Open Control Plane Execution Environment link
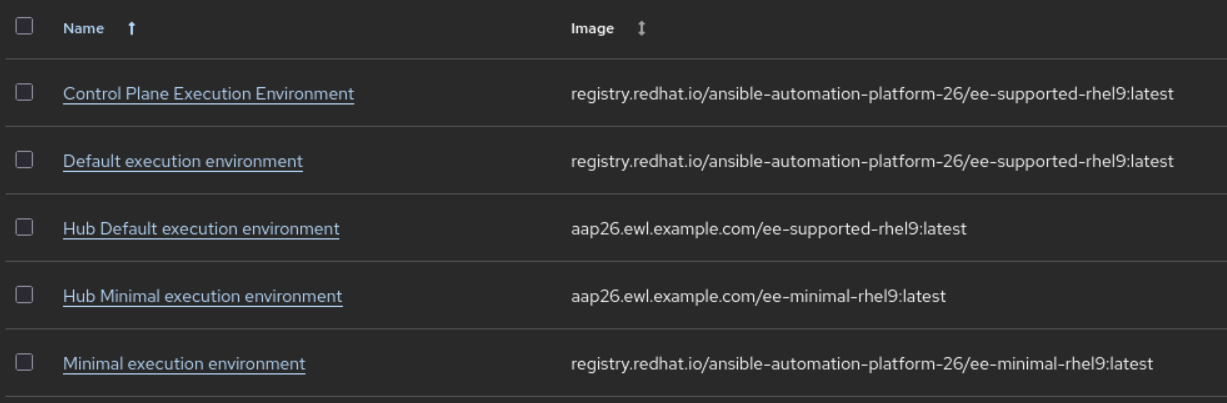This screenshot has height=403, width=1227. click(208, 94)
